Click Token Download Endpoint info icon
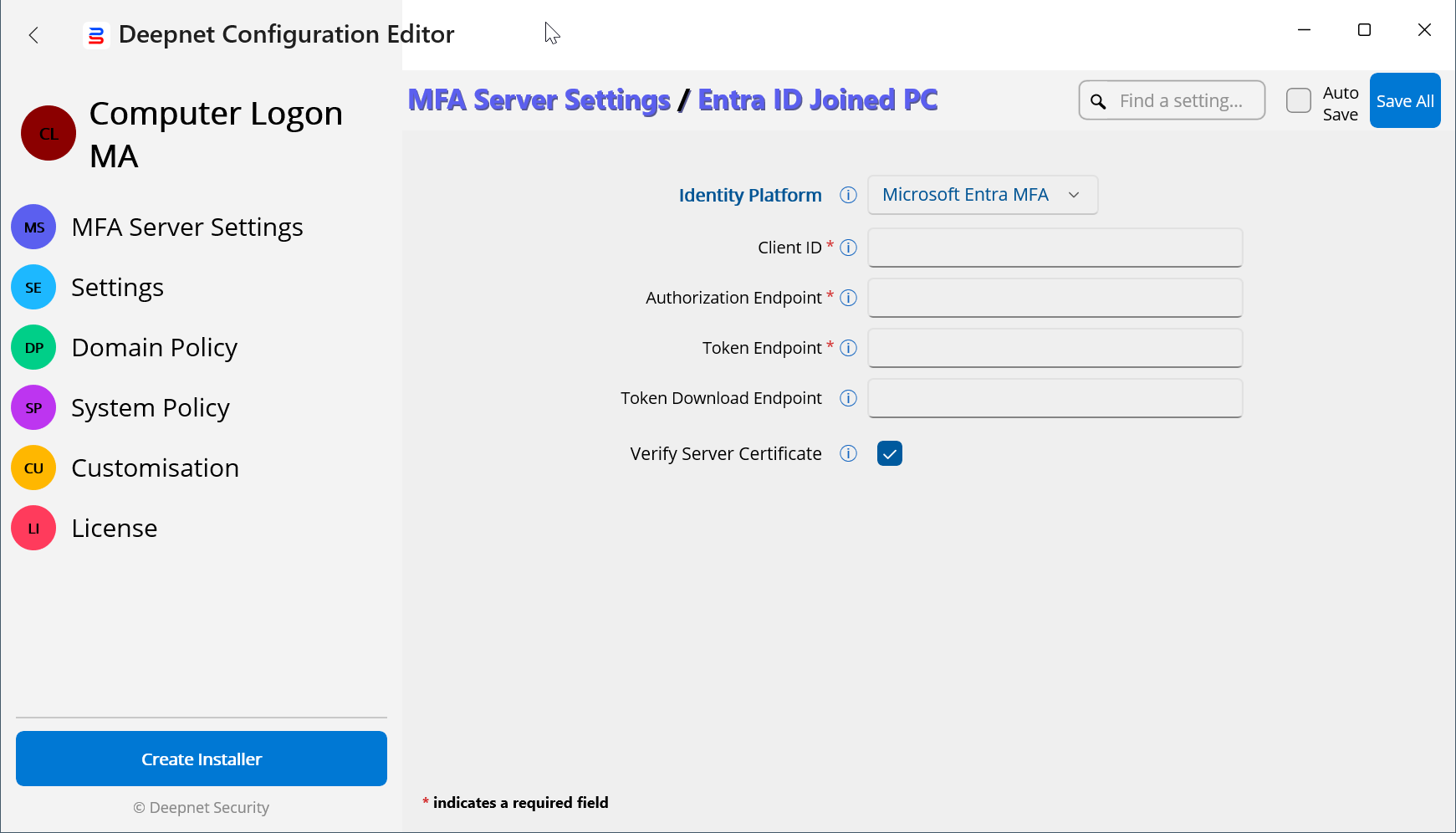 point(848,398)
